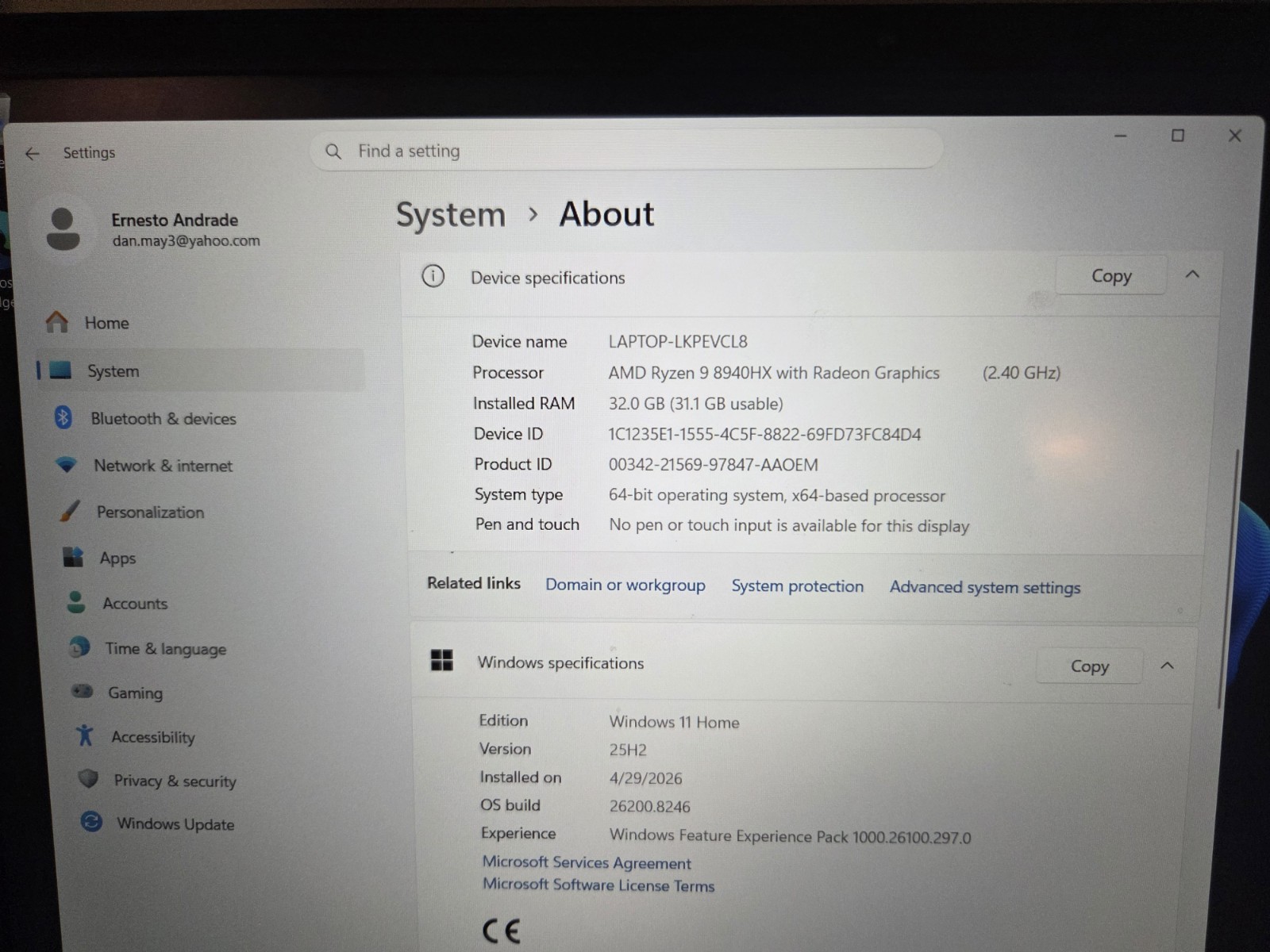Open Advanced system settings link
1270x952 pixels.
[985, 587]
